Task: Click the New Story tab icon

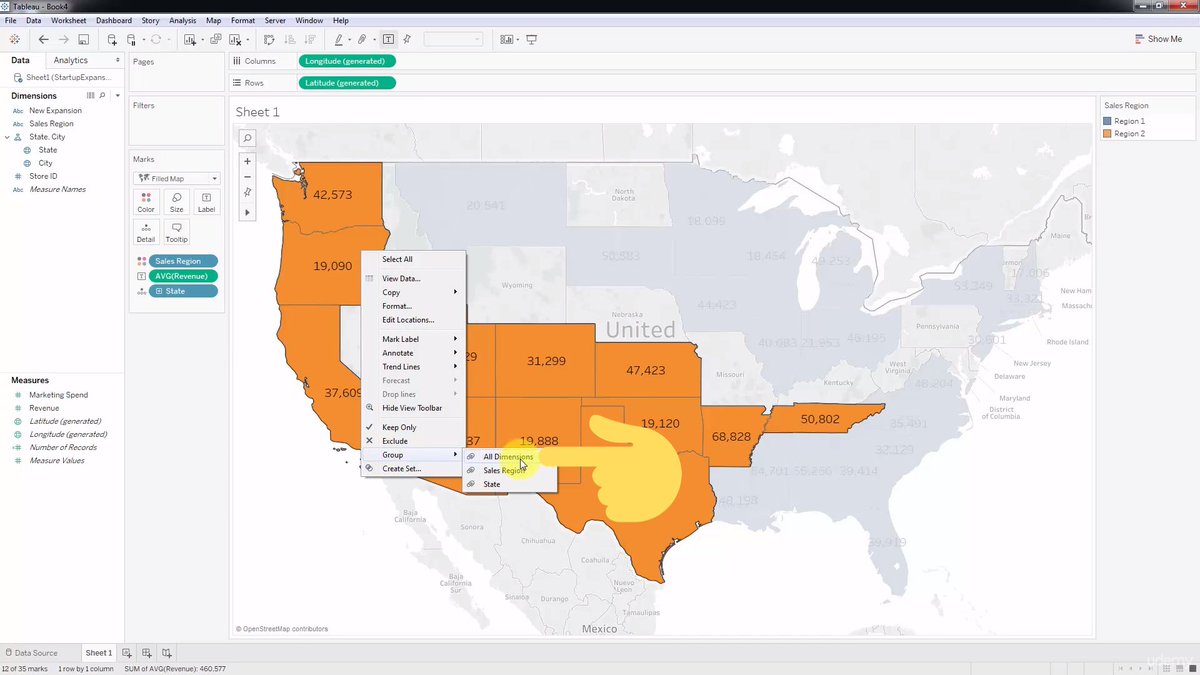Action: point(166,653)
